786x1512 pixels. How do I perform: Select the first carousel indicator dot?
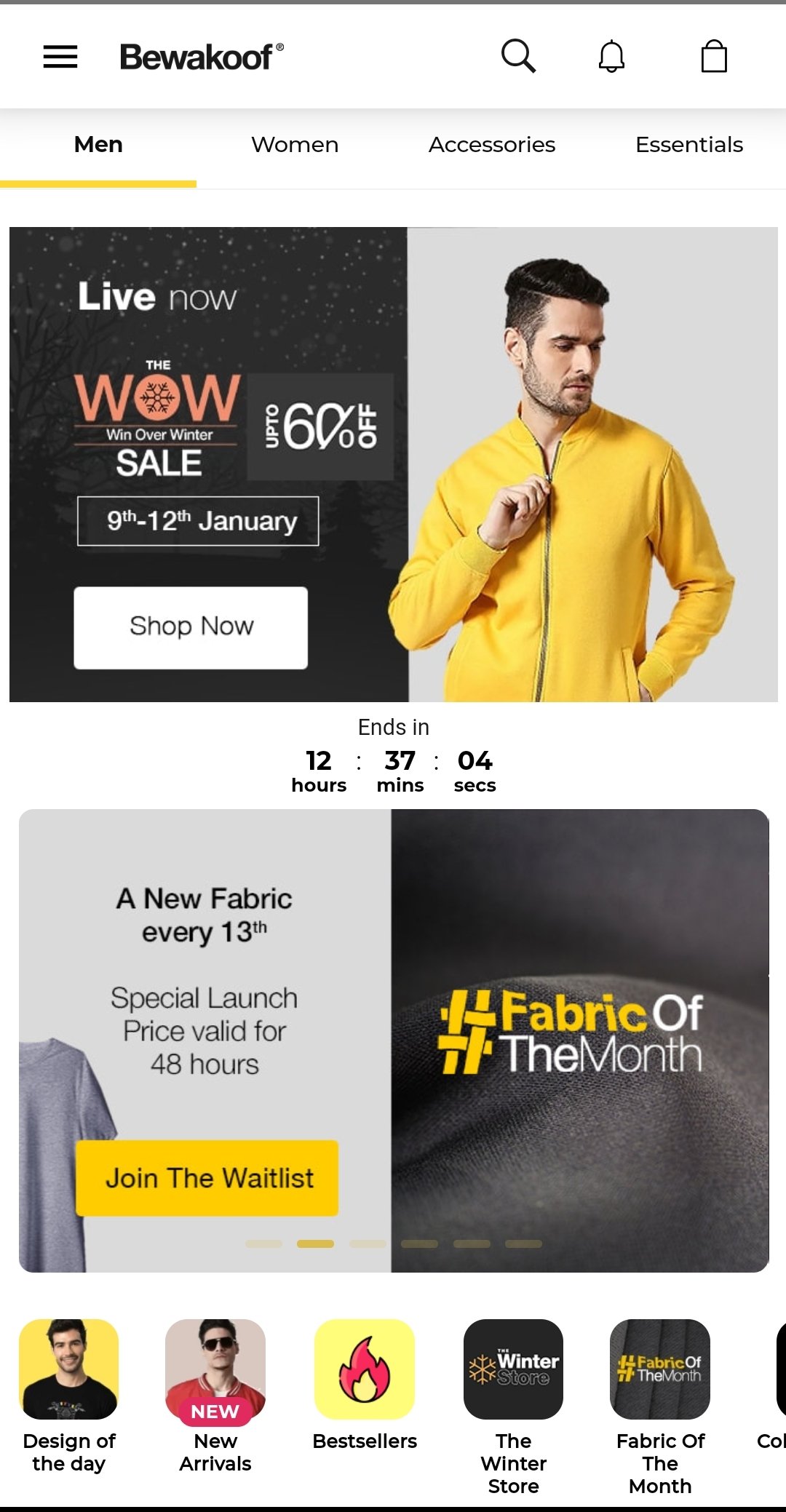[x=263, y=1244]
